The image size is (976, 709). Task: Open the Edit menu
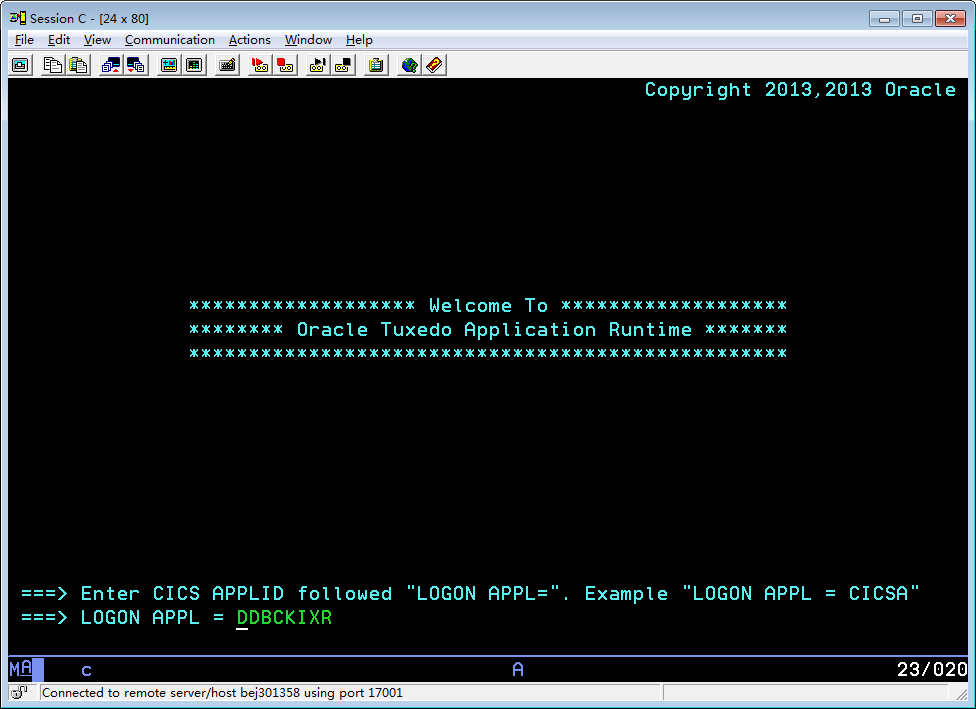pos(59,40)
